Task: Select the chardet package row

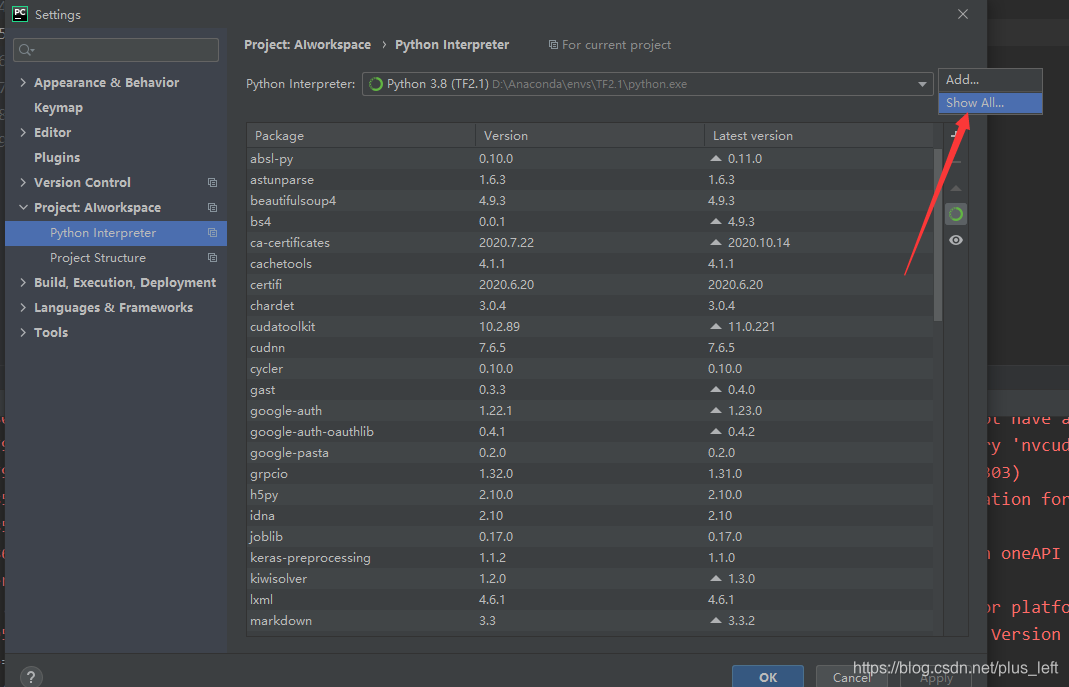Action: tap(590, 305)
